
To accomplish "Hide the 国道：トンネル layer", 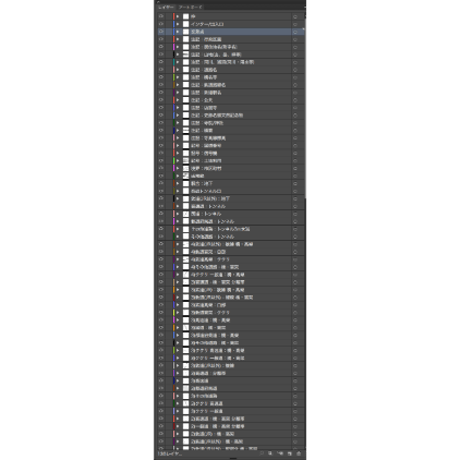I will 161,214.
